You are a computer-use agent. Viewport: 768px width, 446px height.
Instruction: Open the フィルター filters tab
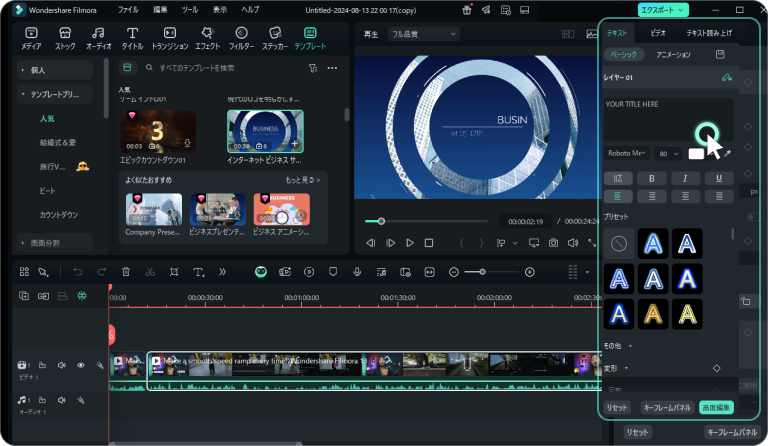(x=241, y=38)
